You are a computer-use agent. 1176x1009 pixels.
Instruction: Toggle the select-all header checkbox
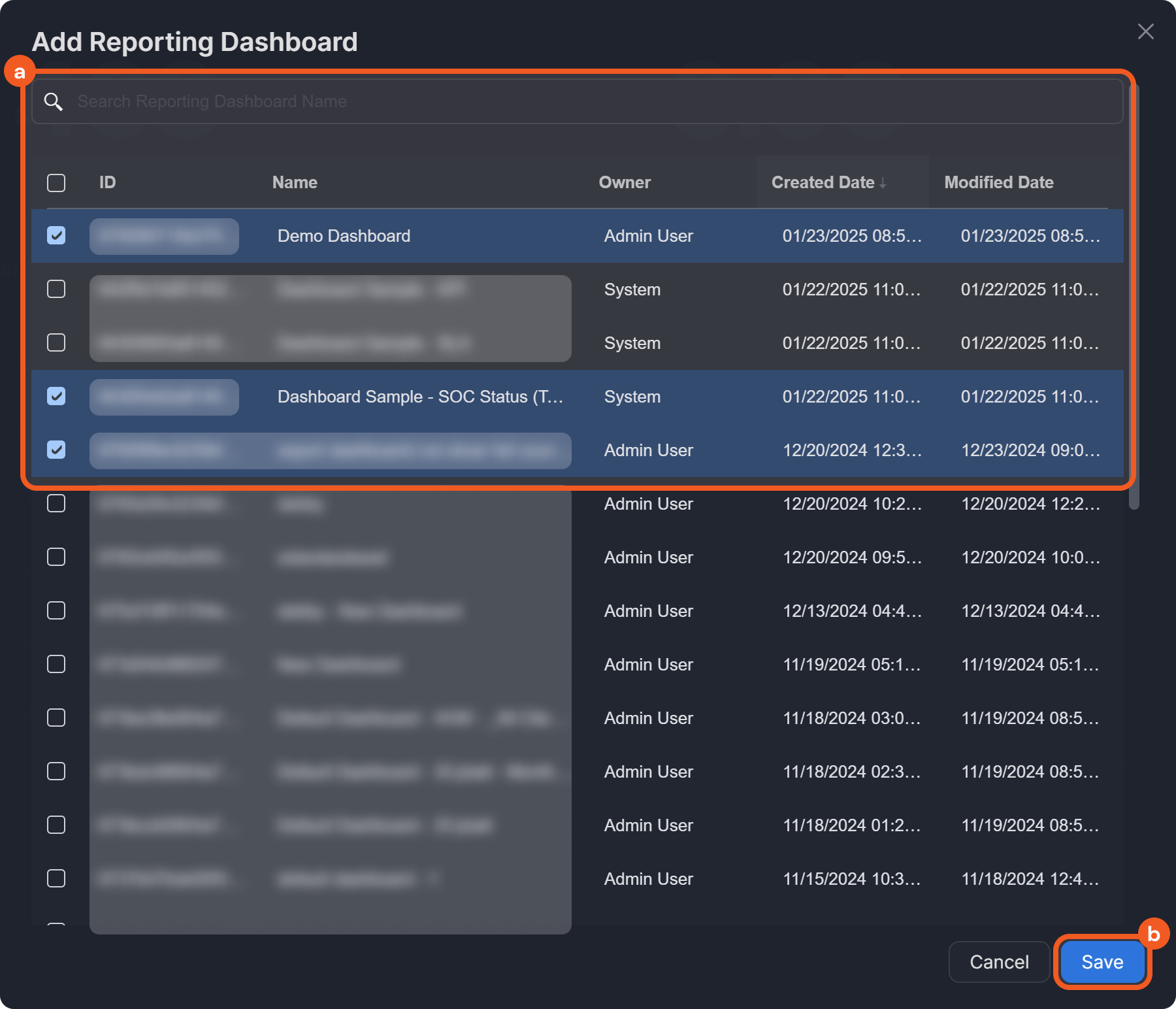tap(56, 183)
